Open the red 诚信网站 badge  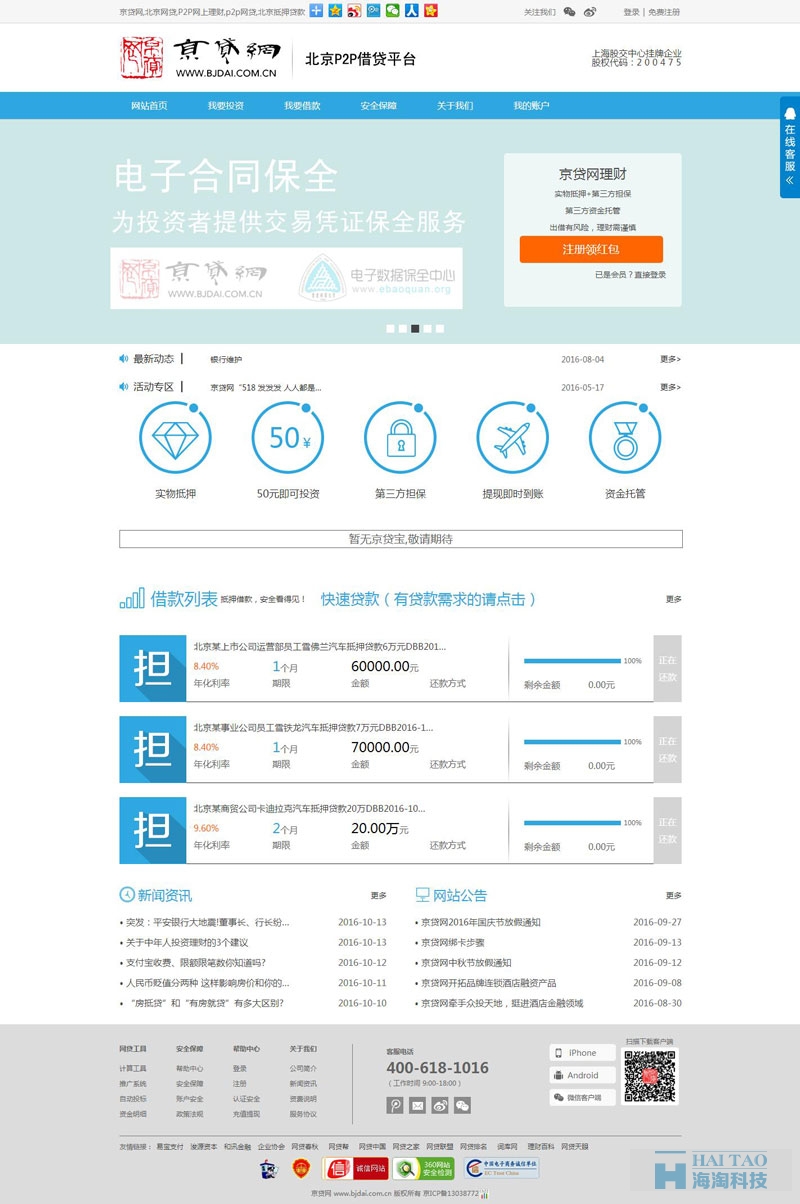(355, 1168)
